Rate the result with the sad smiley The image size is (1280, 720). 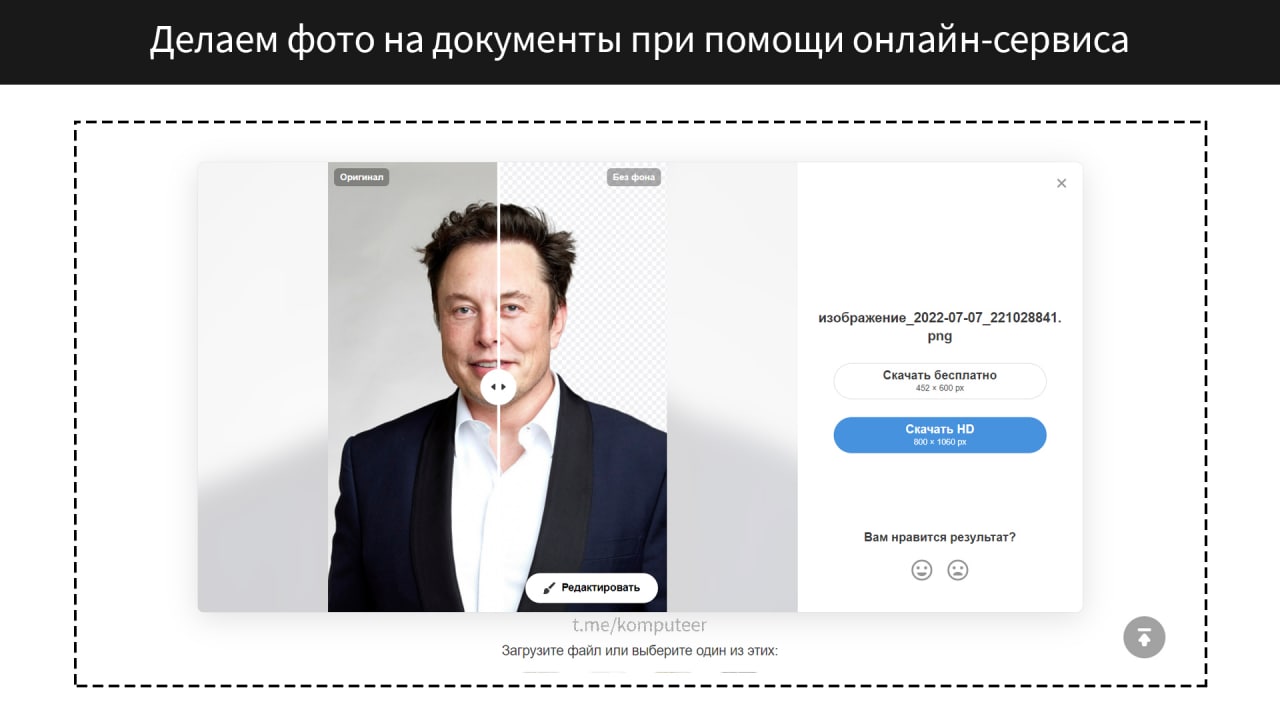(x=958, y=570)
